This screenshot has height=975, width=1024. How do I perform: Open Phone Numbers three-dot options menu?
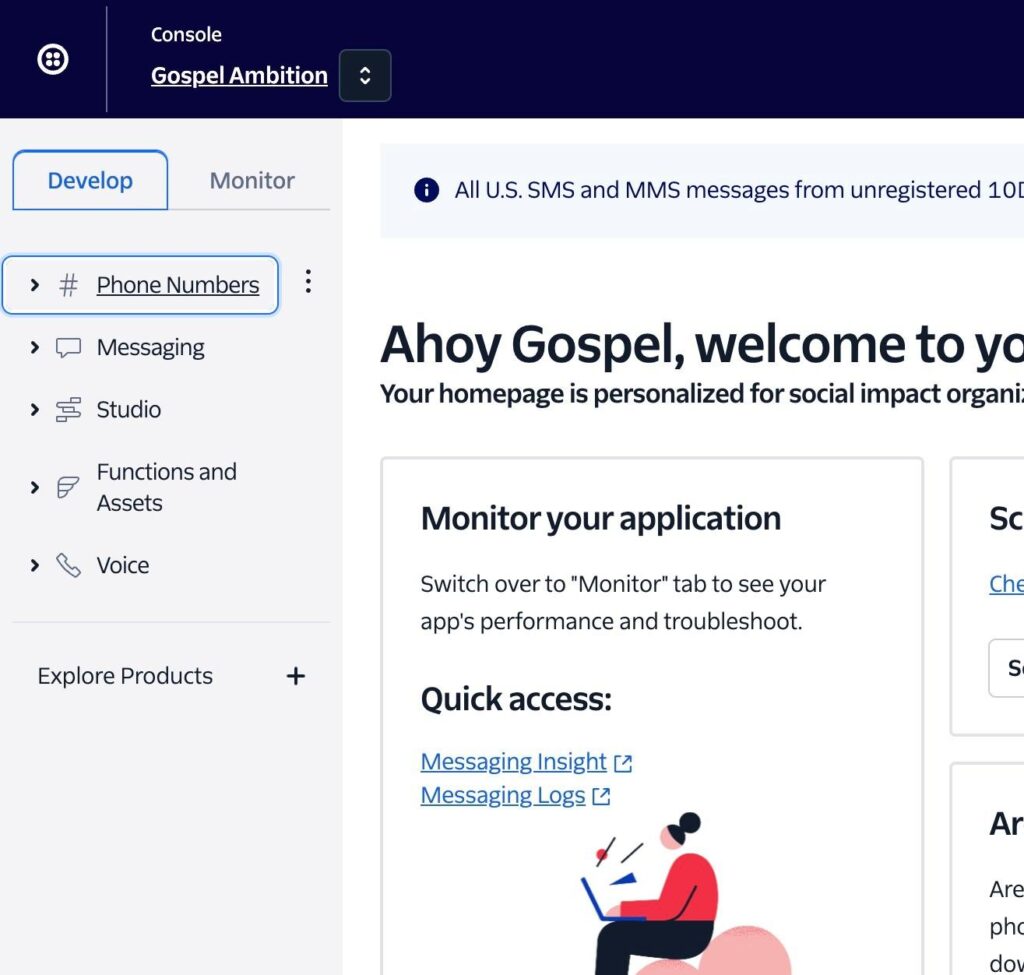308,283
